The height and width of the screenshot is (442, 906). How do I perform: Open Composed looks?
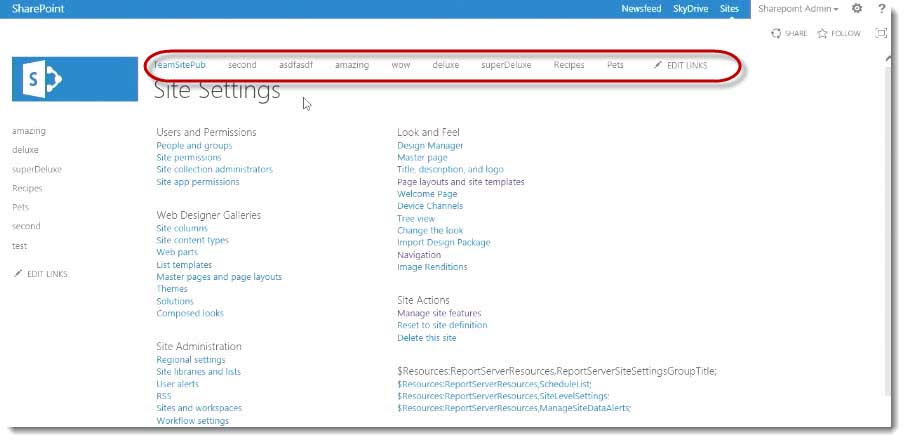[x=190, y=313]
